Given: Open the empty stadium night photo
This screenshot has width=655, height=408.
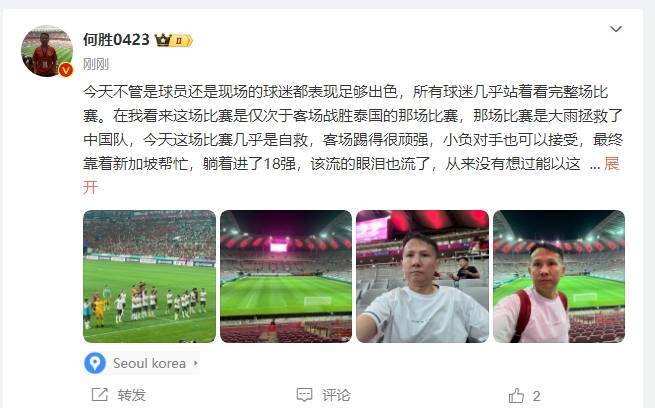Looking at the screenshot, I should (x=286, y=276).
